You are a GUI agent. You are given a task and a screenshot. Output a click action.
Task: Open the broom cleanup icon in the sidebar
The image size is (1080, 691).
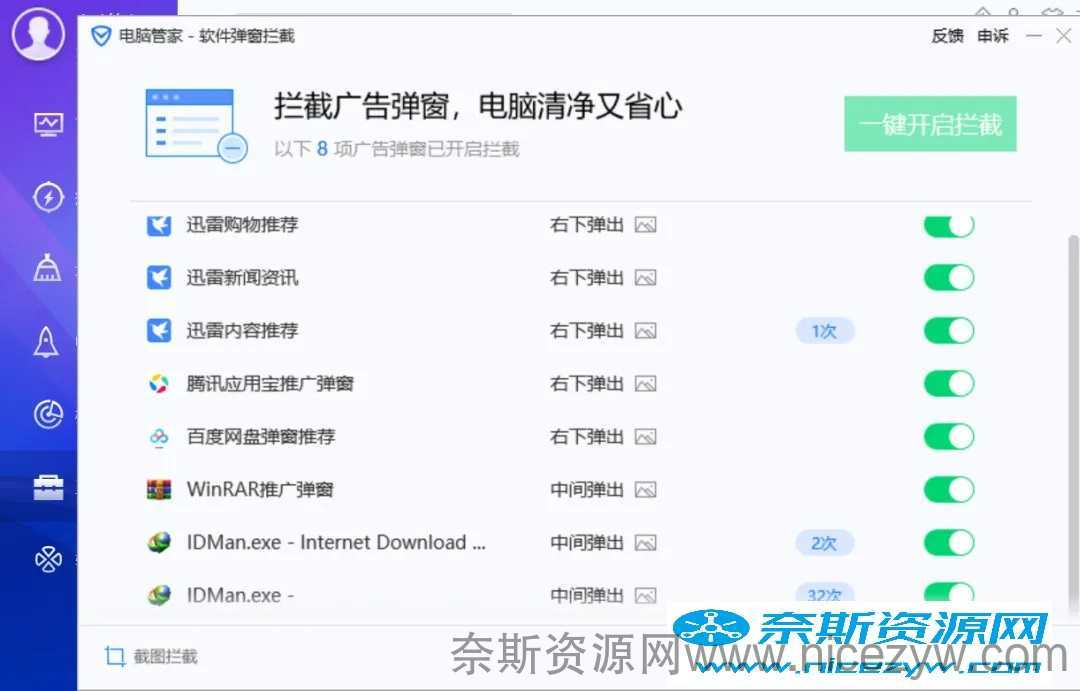pos(48,268)
